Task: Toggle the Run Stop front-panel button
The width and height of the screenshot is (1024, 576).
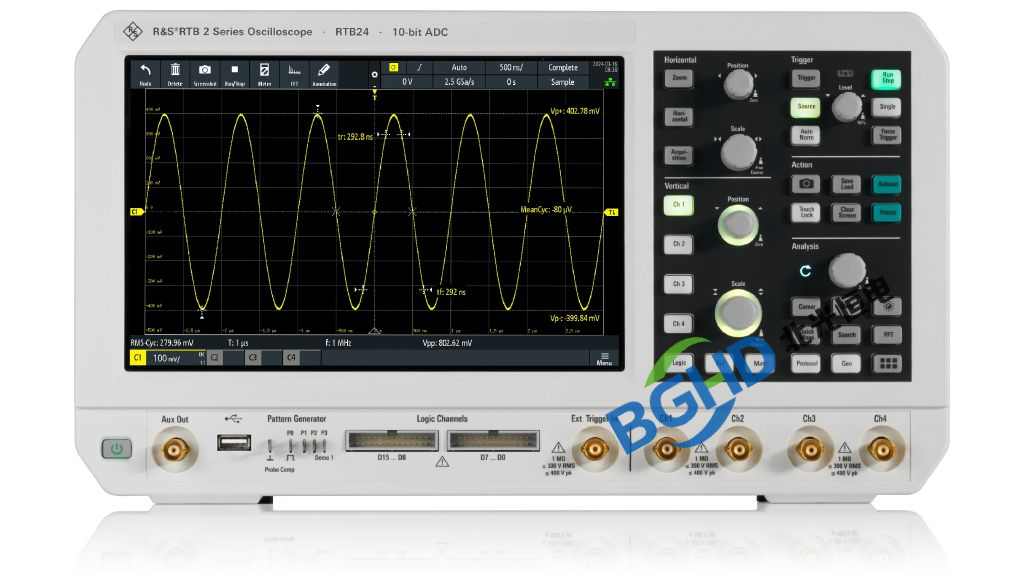Action: point(887,78)
